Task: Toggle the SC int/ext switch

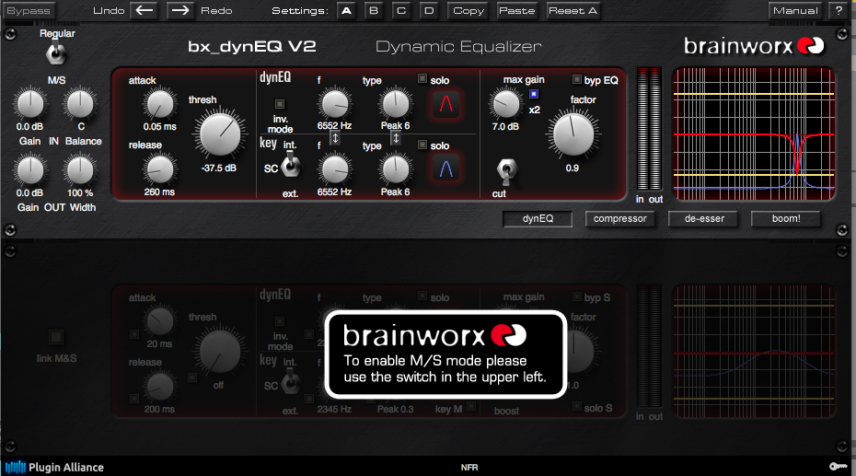Action: [290, 164]
